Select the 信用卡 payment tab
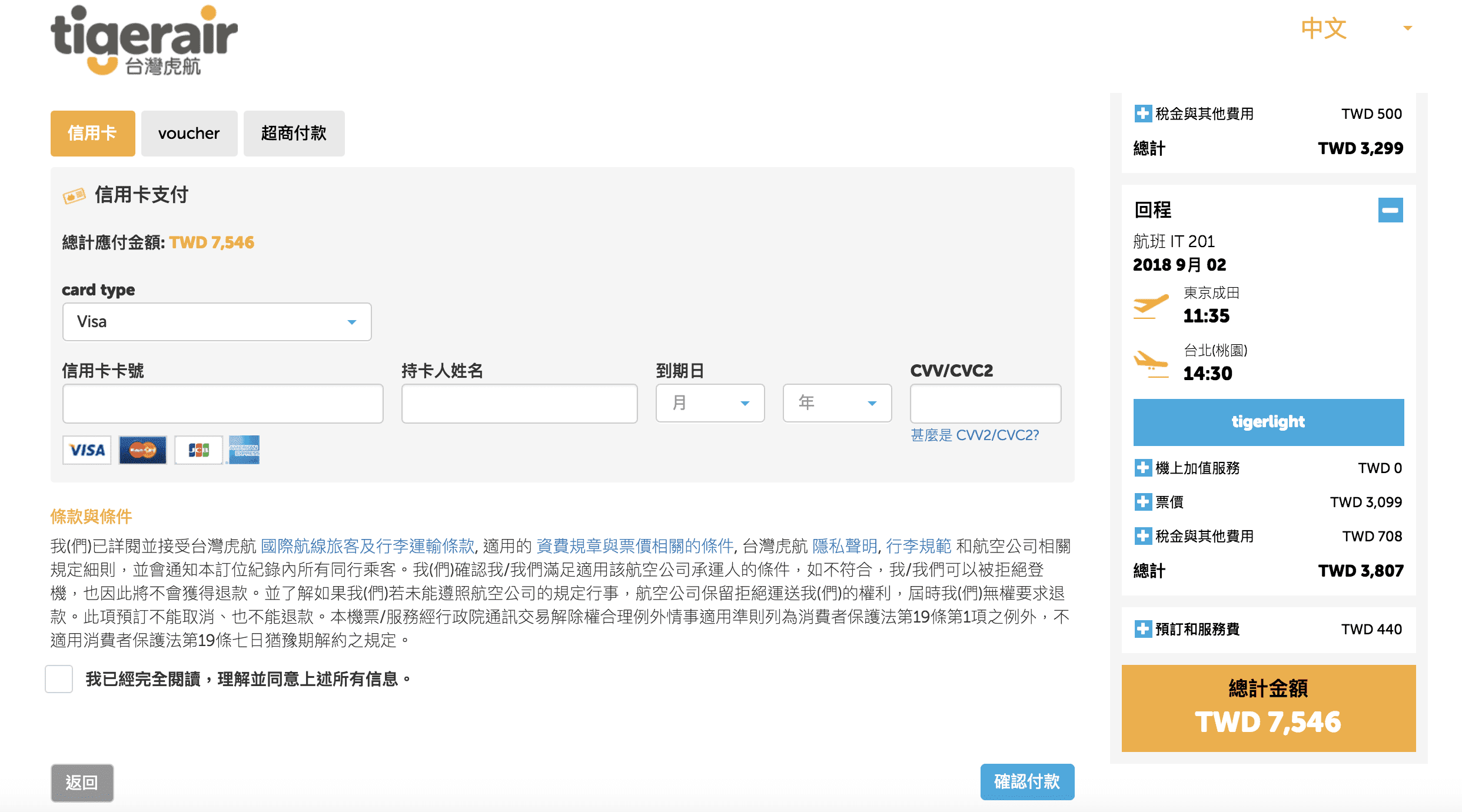Image resolution: width=1462 pixels, height=812 pixels. tap(92, 133)
